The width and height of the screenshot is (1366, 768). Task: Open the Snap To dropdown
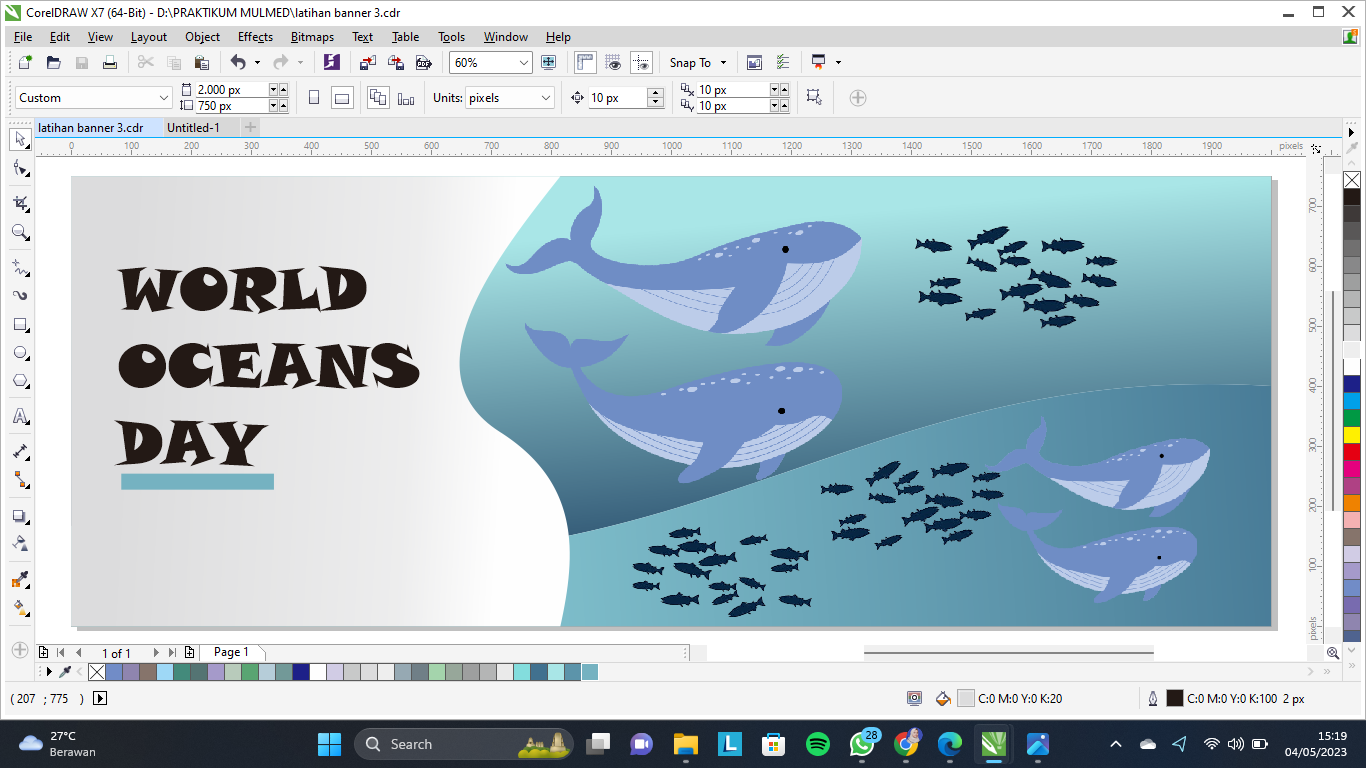(x=698, y=63)
